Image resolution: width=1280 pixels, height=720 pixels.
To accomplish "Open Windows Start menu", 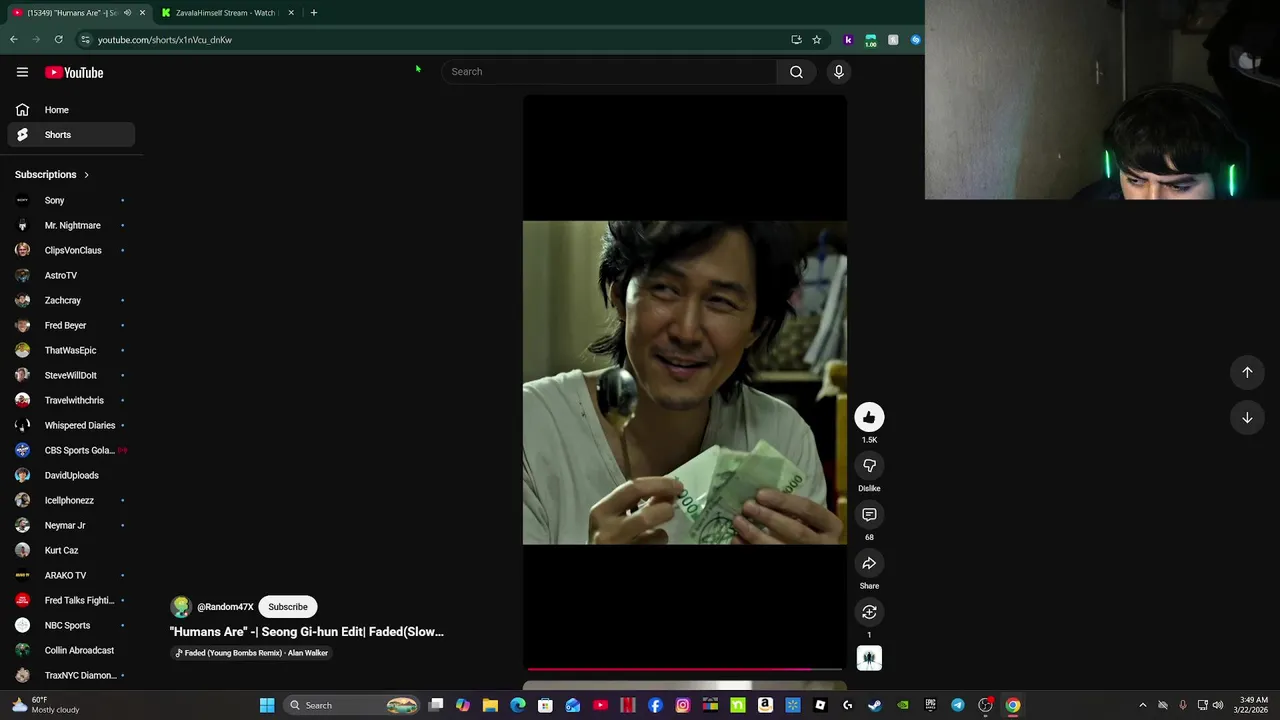I will click(267, 705).
